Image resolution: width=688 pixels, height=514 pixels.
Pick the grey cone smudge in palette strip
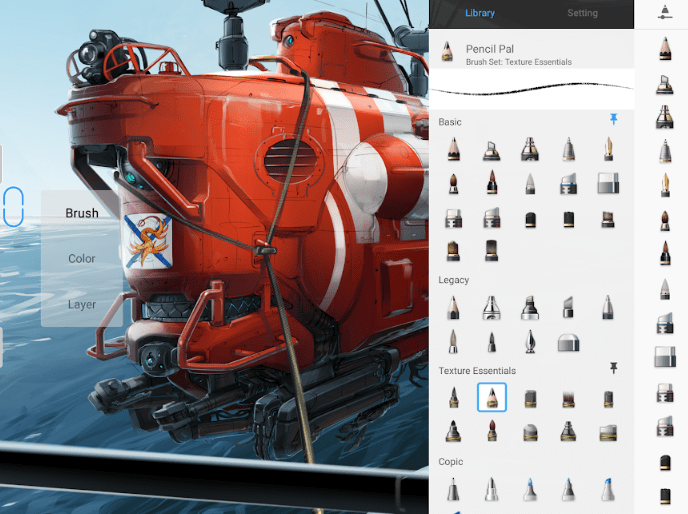pos(665,289)
